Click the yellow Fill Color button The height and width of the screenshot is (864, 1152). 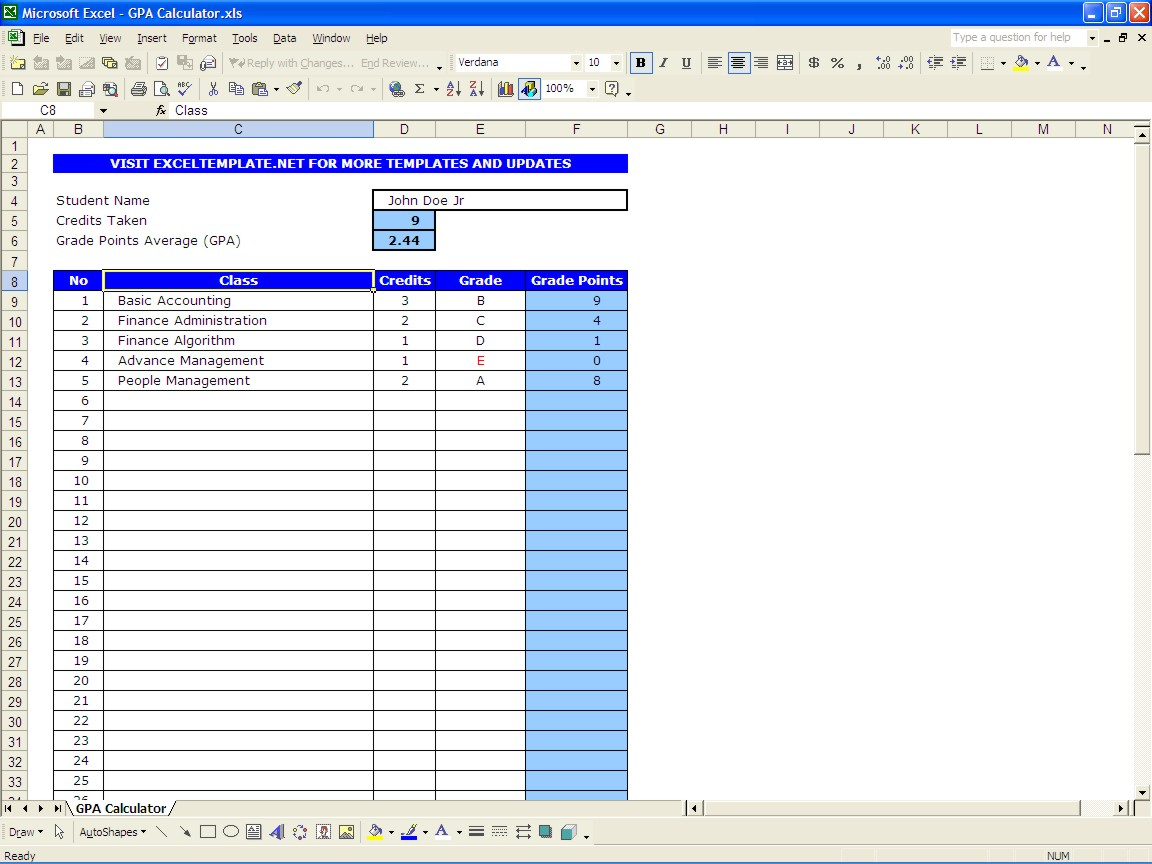[1020, 63]
